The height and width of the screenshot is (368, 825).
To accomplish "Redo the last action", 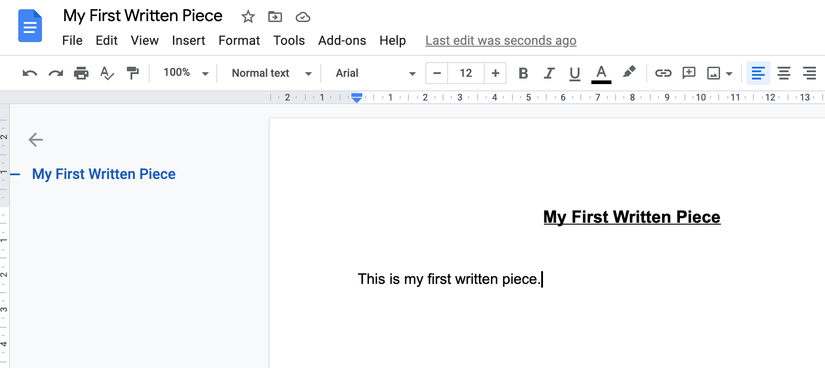I will pos(55,73).
